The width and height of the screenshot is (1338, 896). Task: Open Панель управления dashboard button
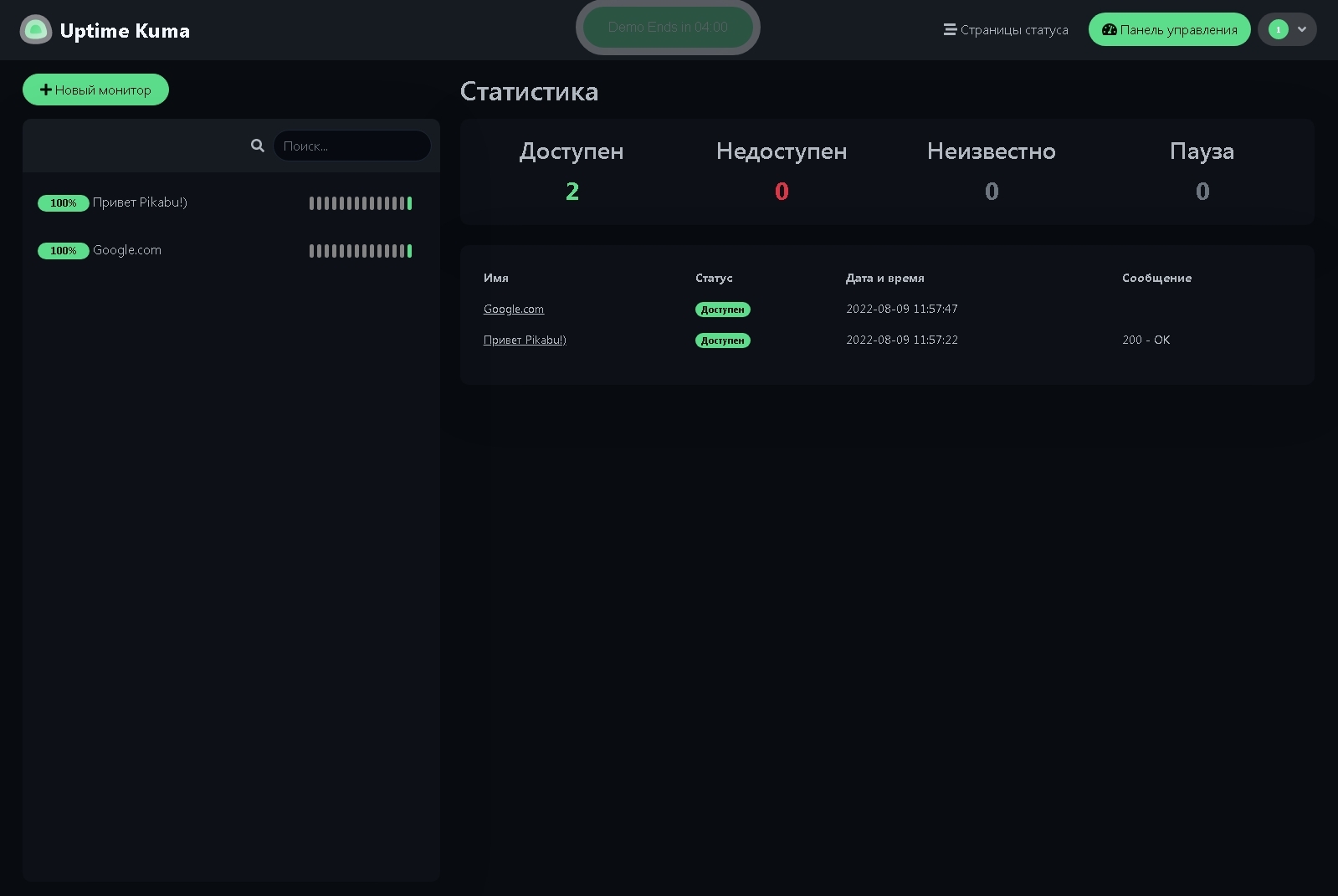tap(1169, 30)
